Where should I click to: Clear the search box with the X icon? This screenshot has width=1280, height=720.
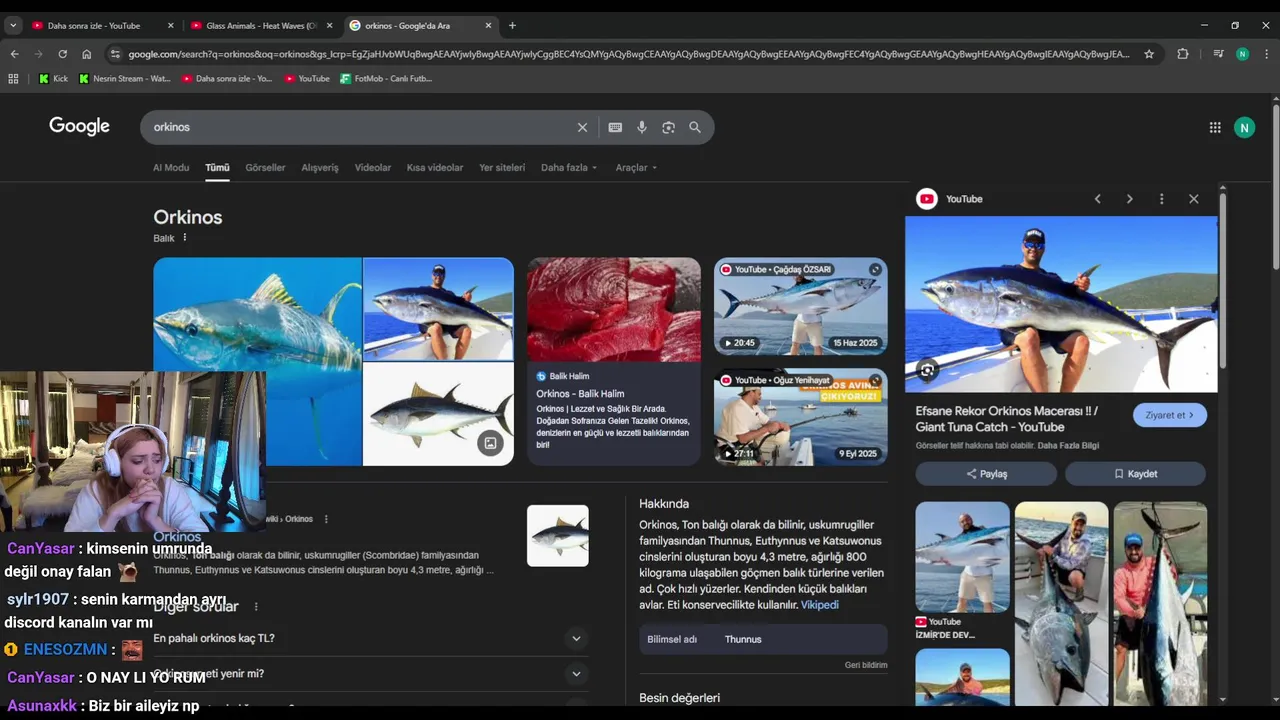pyautogui.click(x=582, y=127)
